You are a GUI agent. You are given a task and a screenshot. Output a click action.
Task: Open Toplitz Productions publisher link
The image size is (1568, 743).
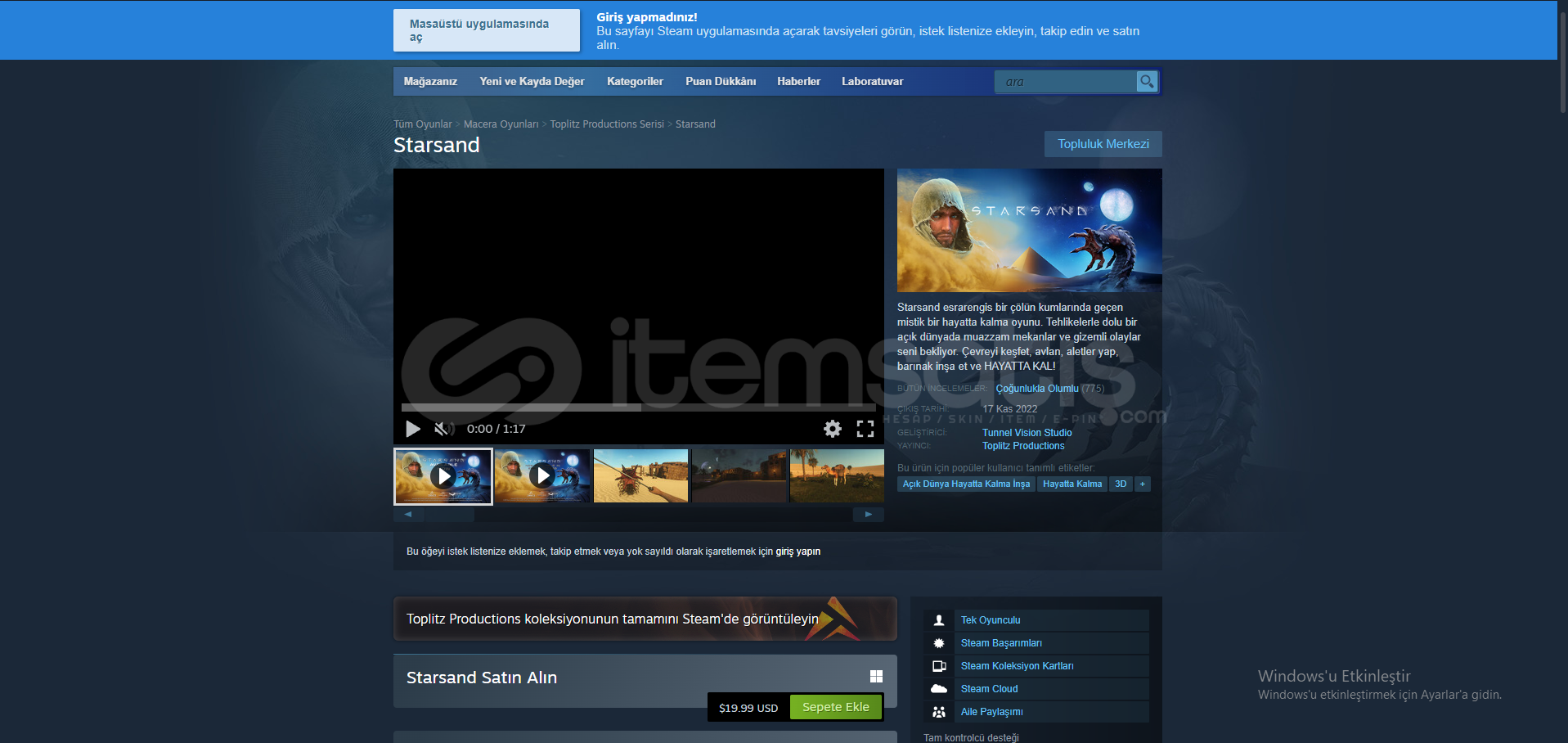(1023, 446)
